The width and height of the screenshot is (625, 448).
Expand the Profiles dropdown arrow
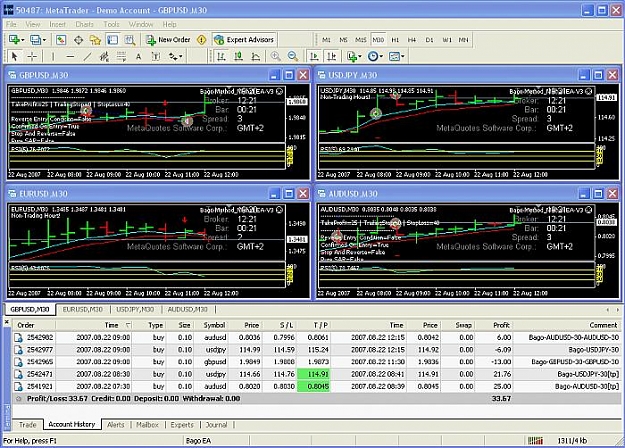pyautogui.click(x=44, y=40)
